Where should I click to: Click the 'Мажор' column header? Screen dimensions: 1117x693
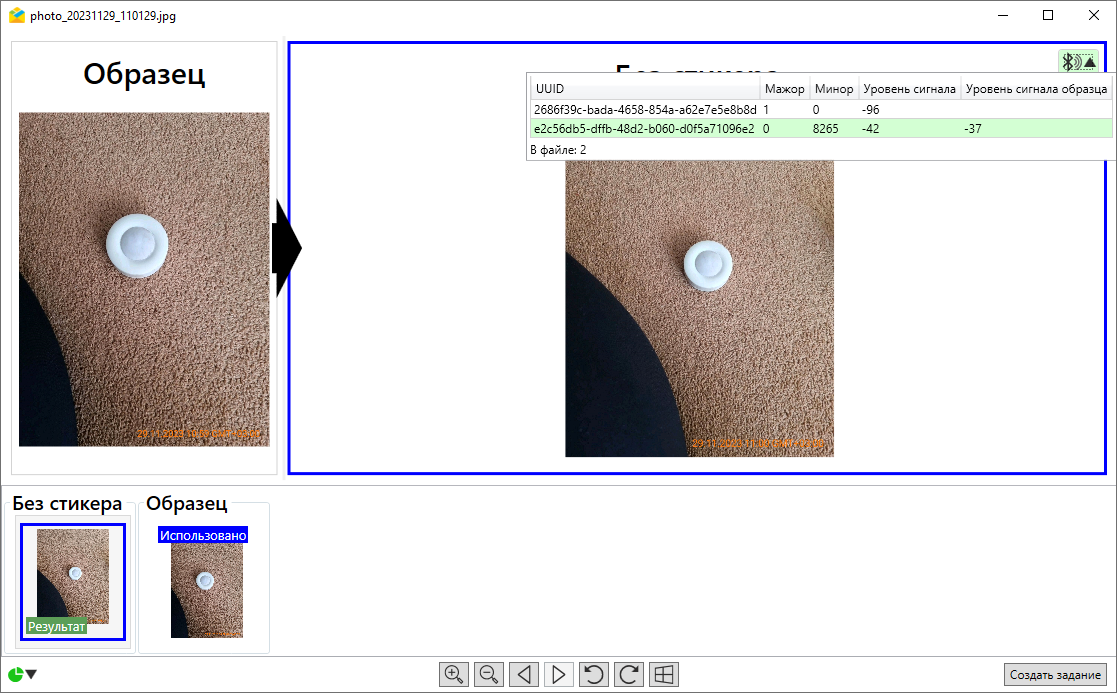784,89
